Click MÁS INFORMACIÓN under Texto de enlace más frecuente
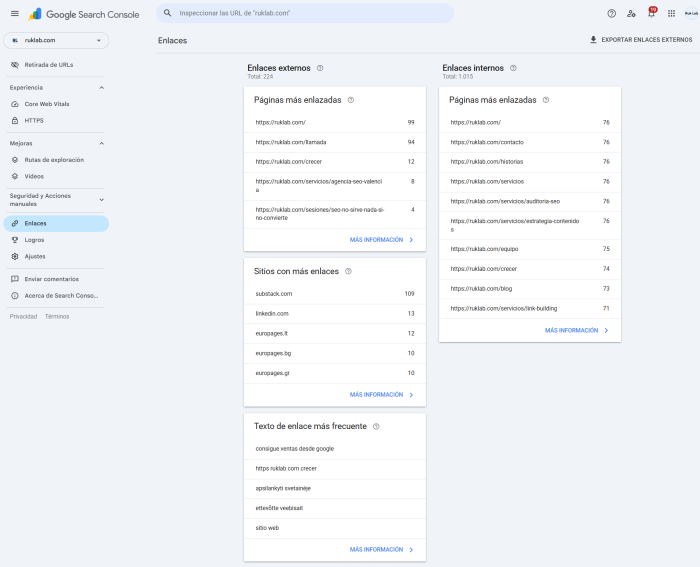Image resolution: width=700 pixels, height=567 pixels. 382,550
